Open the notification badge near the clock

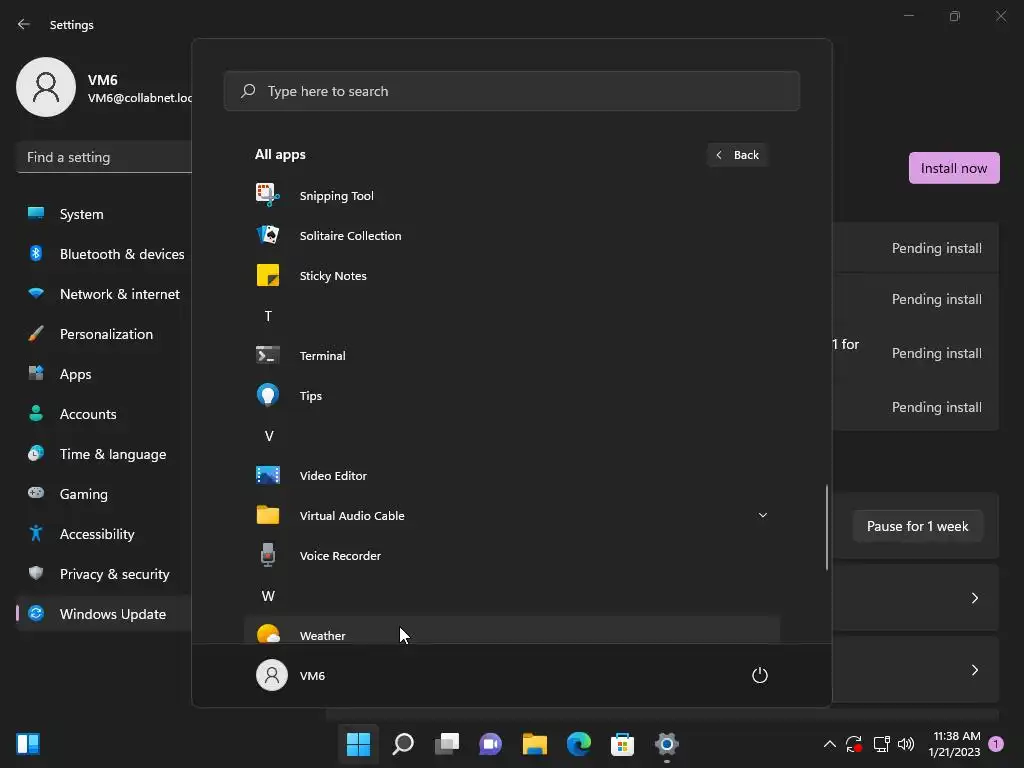(996, 744)
